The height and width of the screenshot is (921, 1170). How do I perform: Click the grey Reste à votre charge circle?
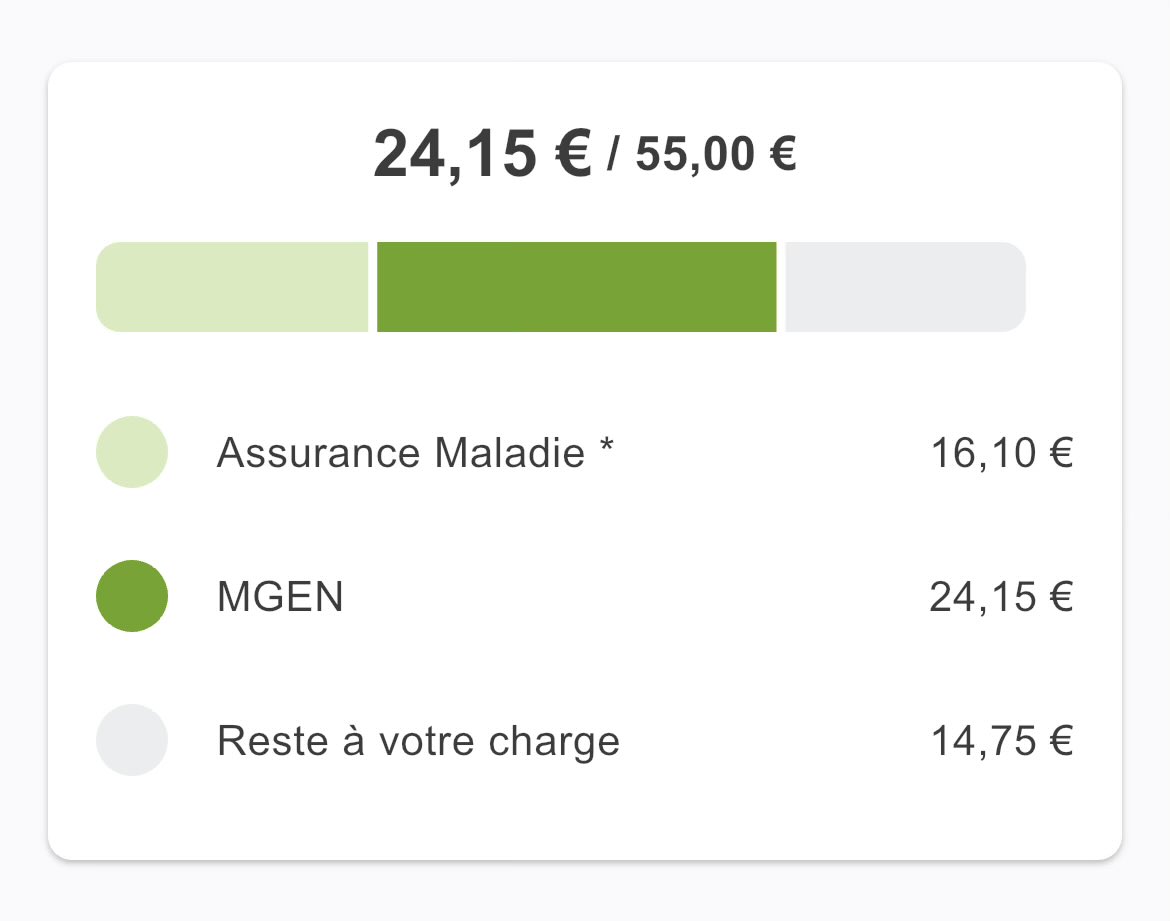[132, 740]
